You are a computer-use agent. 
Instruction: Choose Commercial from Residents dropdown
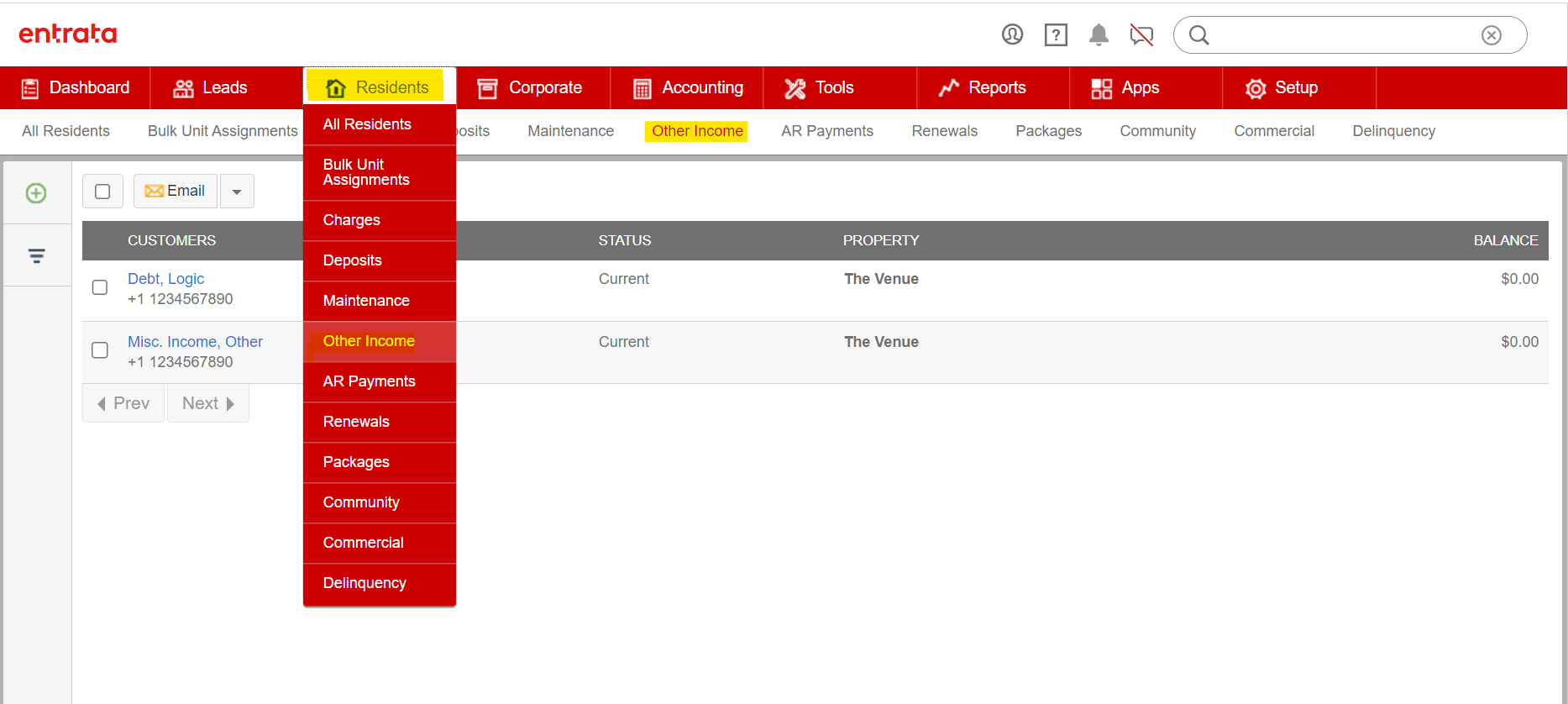point(380,543)
